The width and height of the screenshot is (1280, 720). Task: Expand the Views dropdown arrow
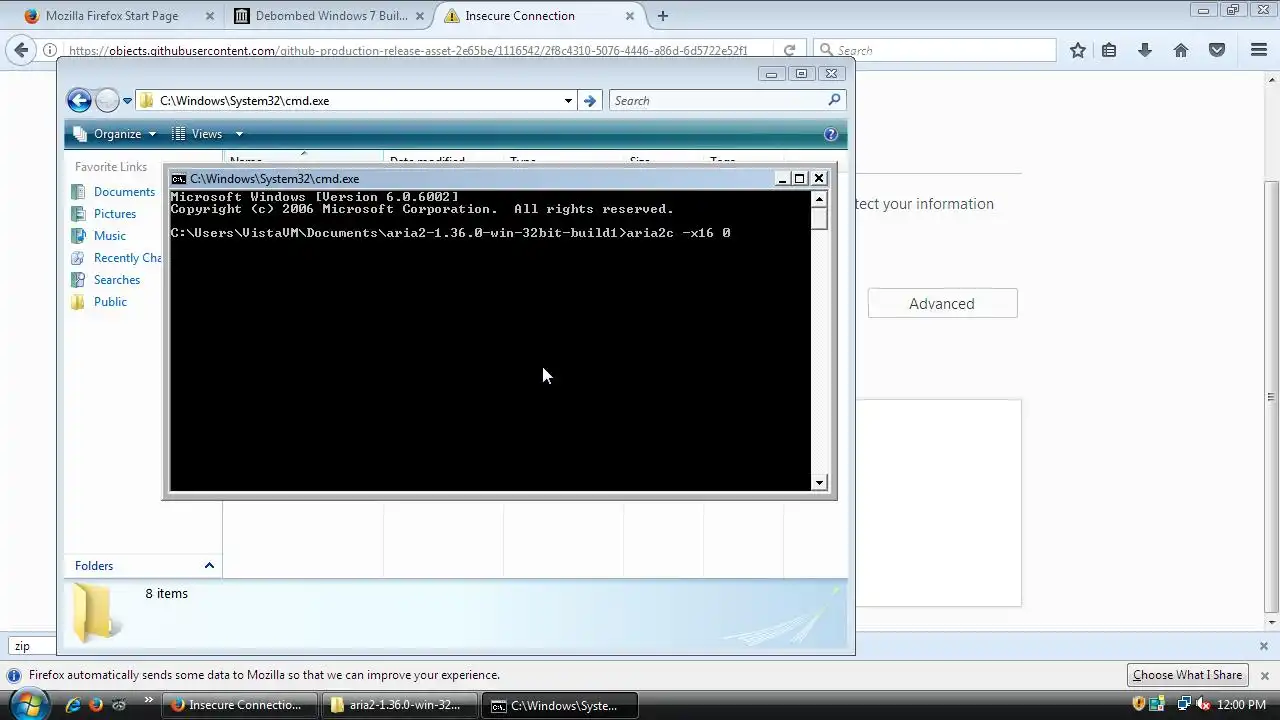[239, 134]
